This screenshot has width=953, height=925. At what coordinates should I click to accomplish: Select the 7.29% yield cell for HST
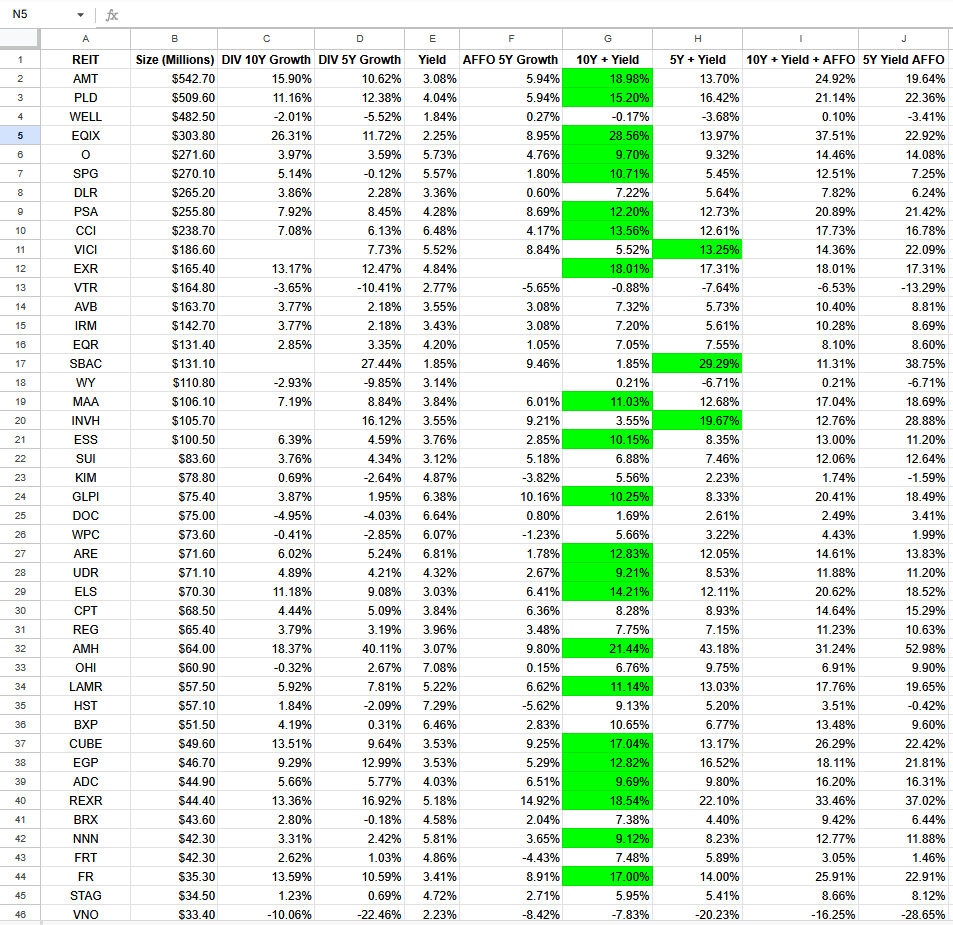(432, 706)
